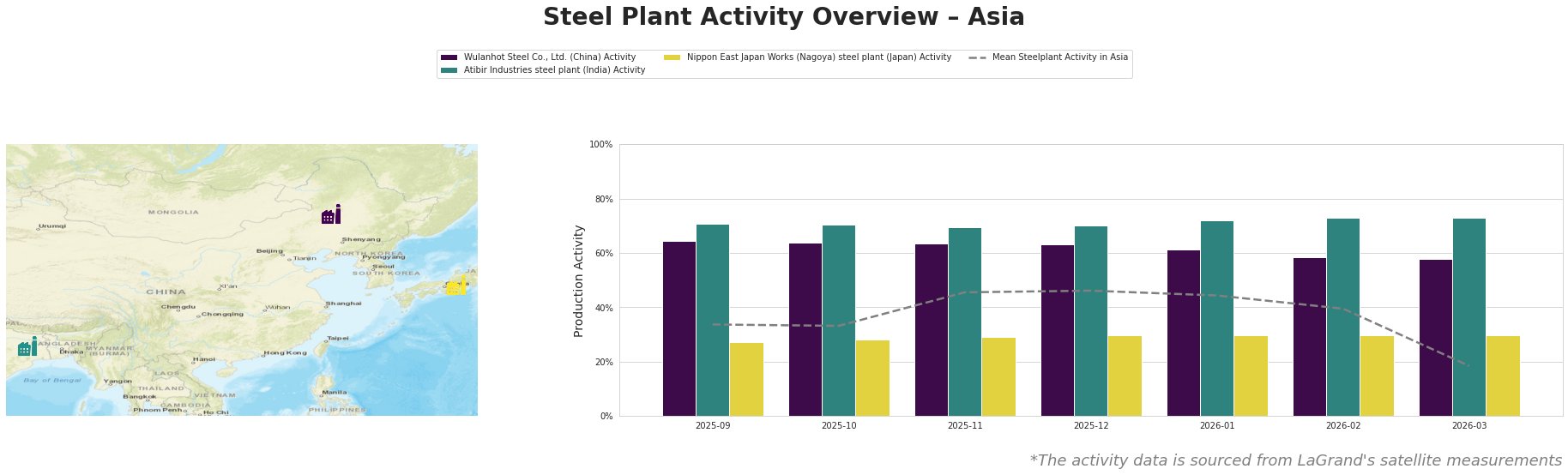1568x475 pixels.
Task: Click the Production Activity axis title
Action: [x=578, y=280]
